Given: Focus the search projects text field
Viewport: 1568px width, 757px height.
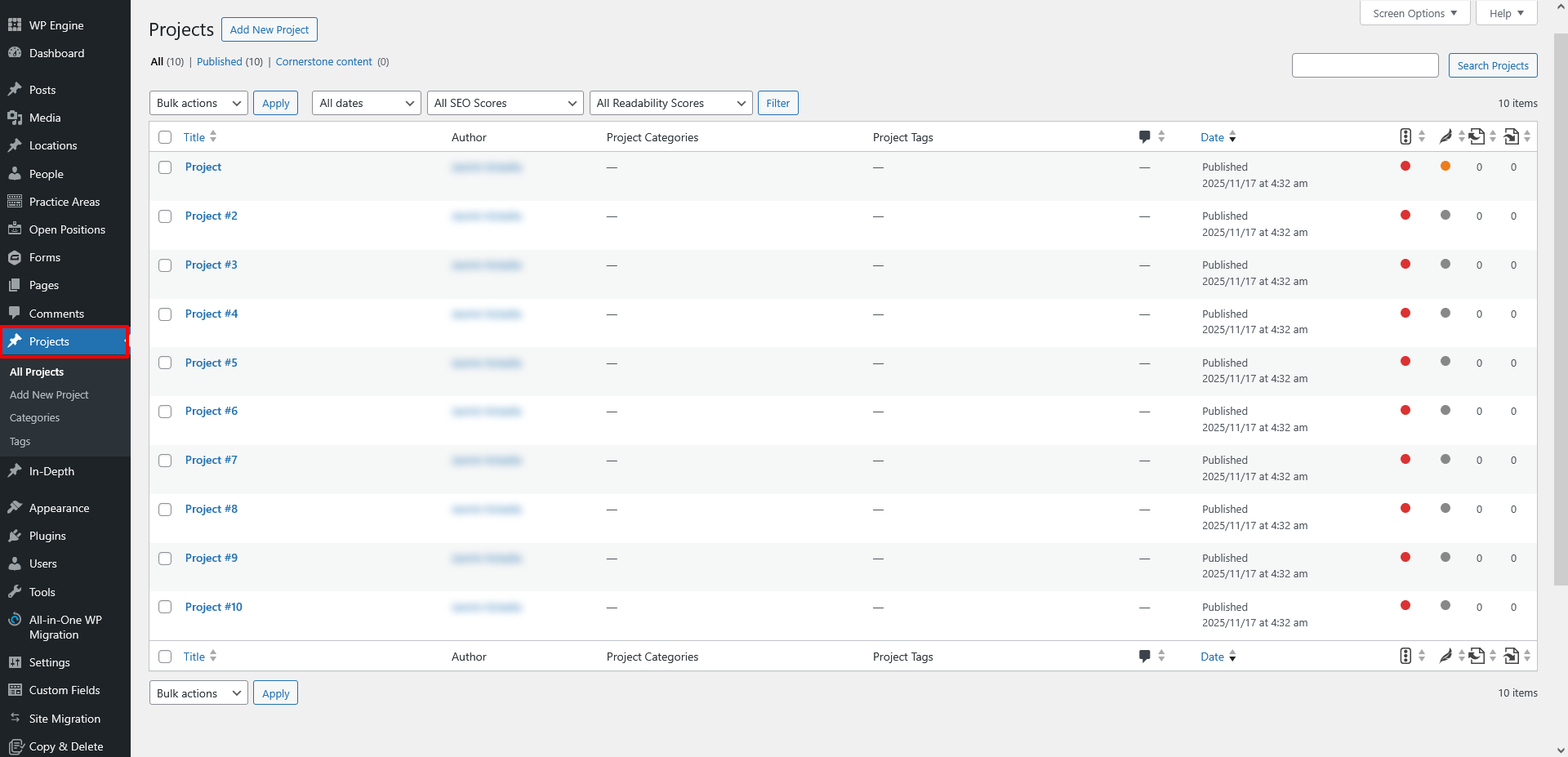Looking at the screenshot, I should (1365, 65).
